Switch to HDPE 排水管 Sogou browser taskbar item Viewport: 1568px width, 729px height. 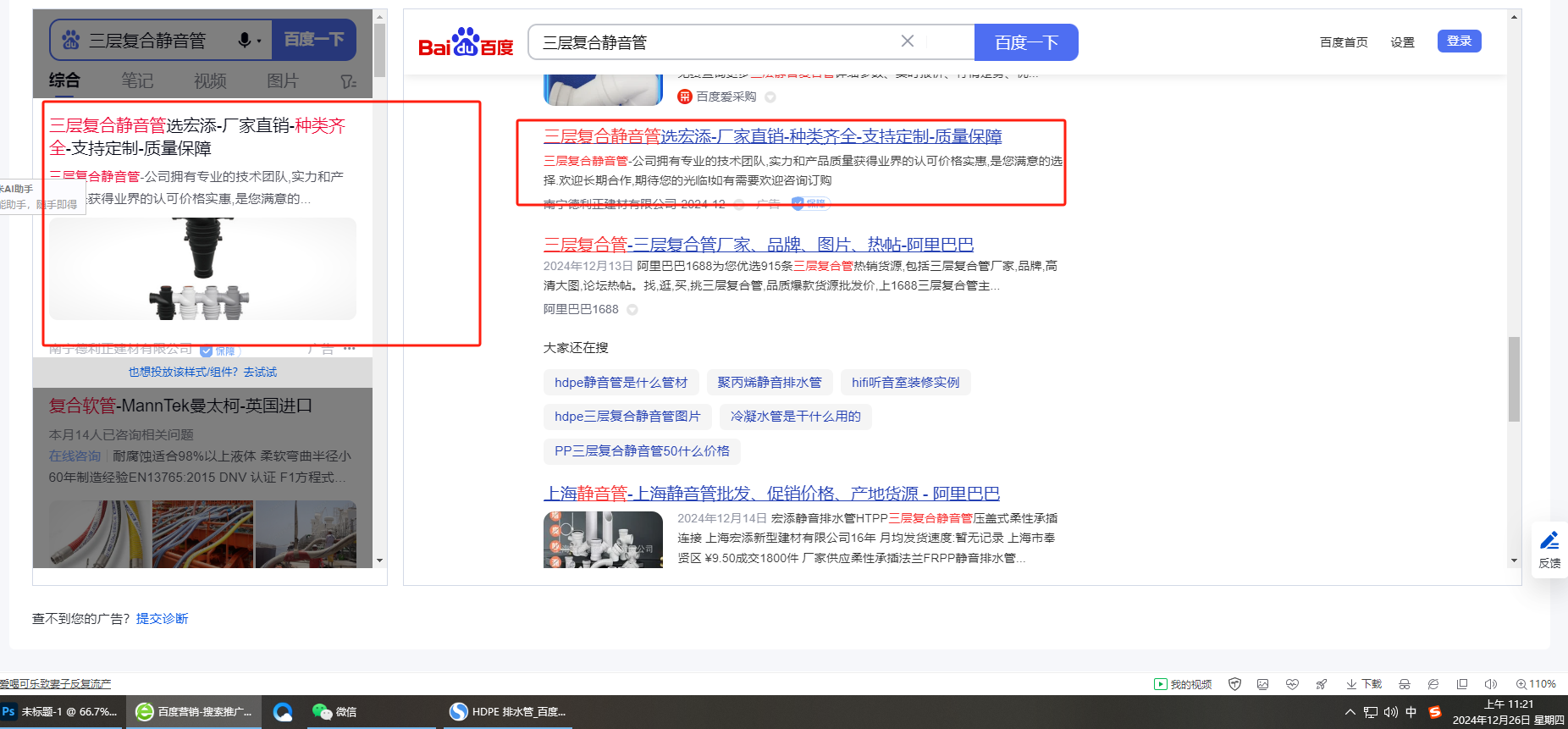coord(508,712)
